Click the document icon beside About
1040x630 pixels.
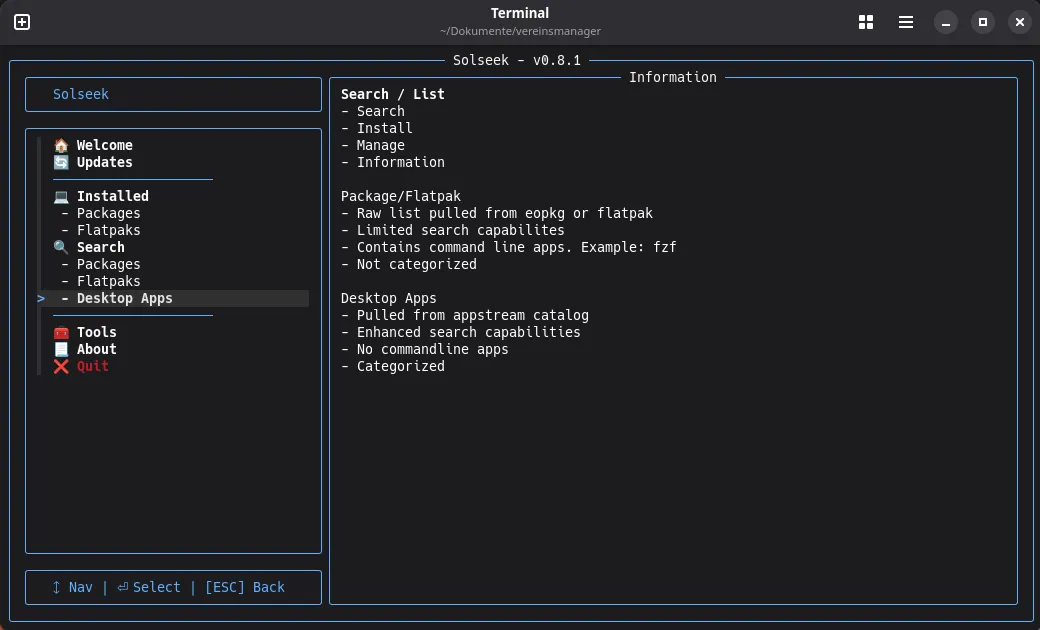pos(61,349)
